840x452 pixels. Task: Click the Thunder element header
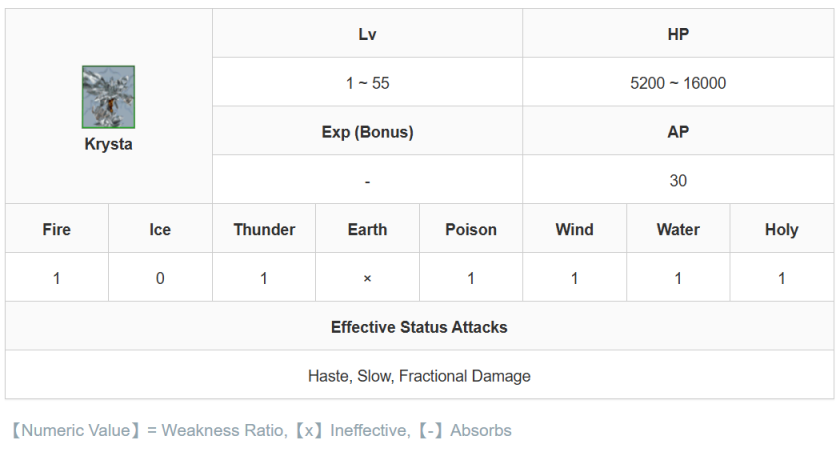click(x=264, y=230)
